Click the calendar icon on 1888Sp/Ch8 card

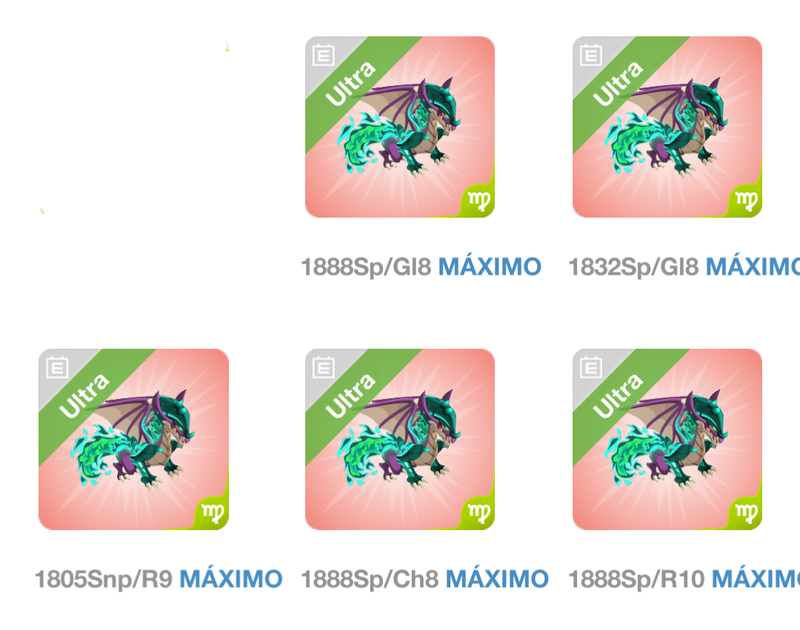coord(323,367)
